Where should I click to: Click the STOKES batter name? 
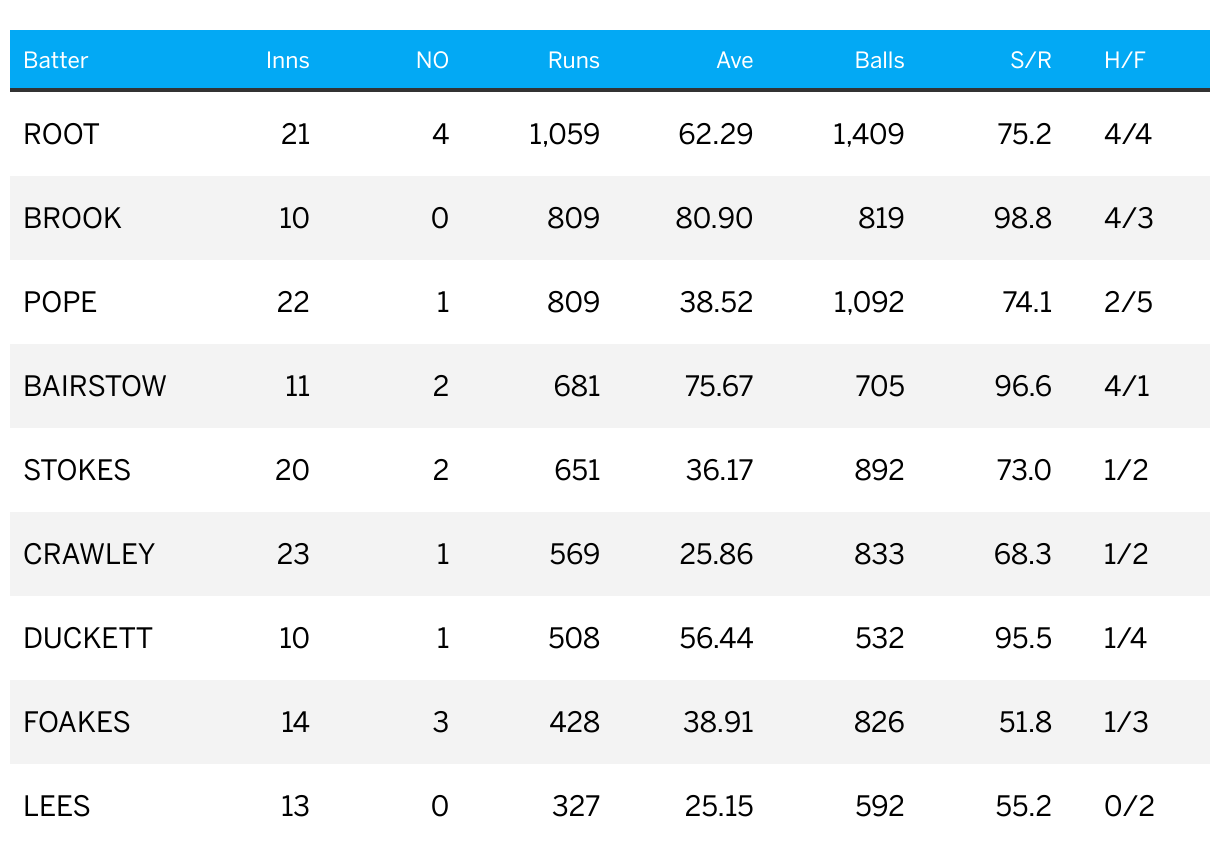click(x=77, y=470)
